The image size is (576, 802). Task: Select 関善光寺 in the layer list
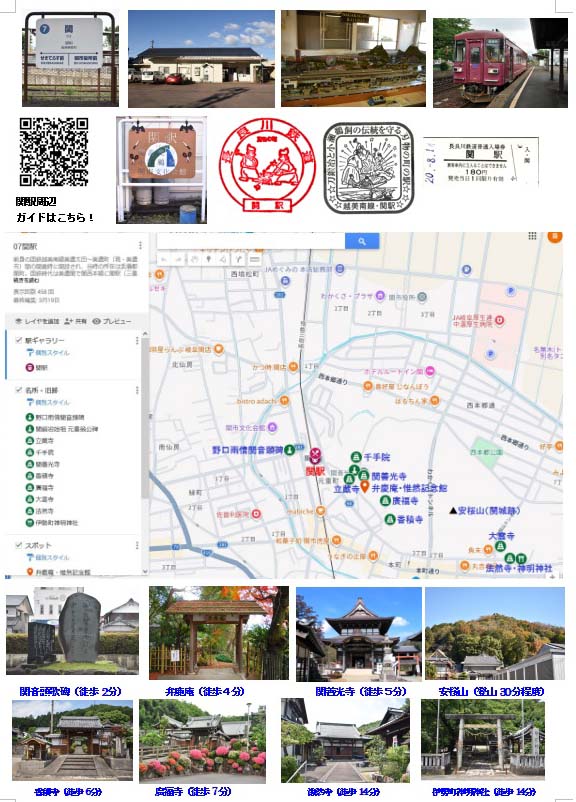43,464
